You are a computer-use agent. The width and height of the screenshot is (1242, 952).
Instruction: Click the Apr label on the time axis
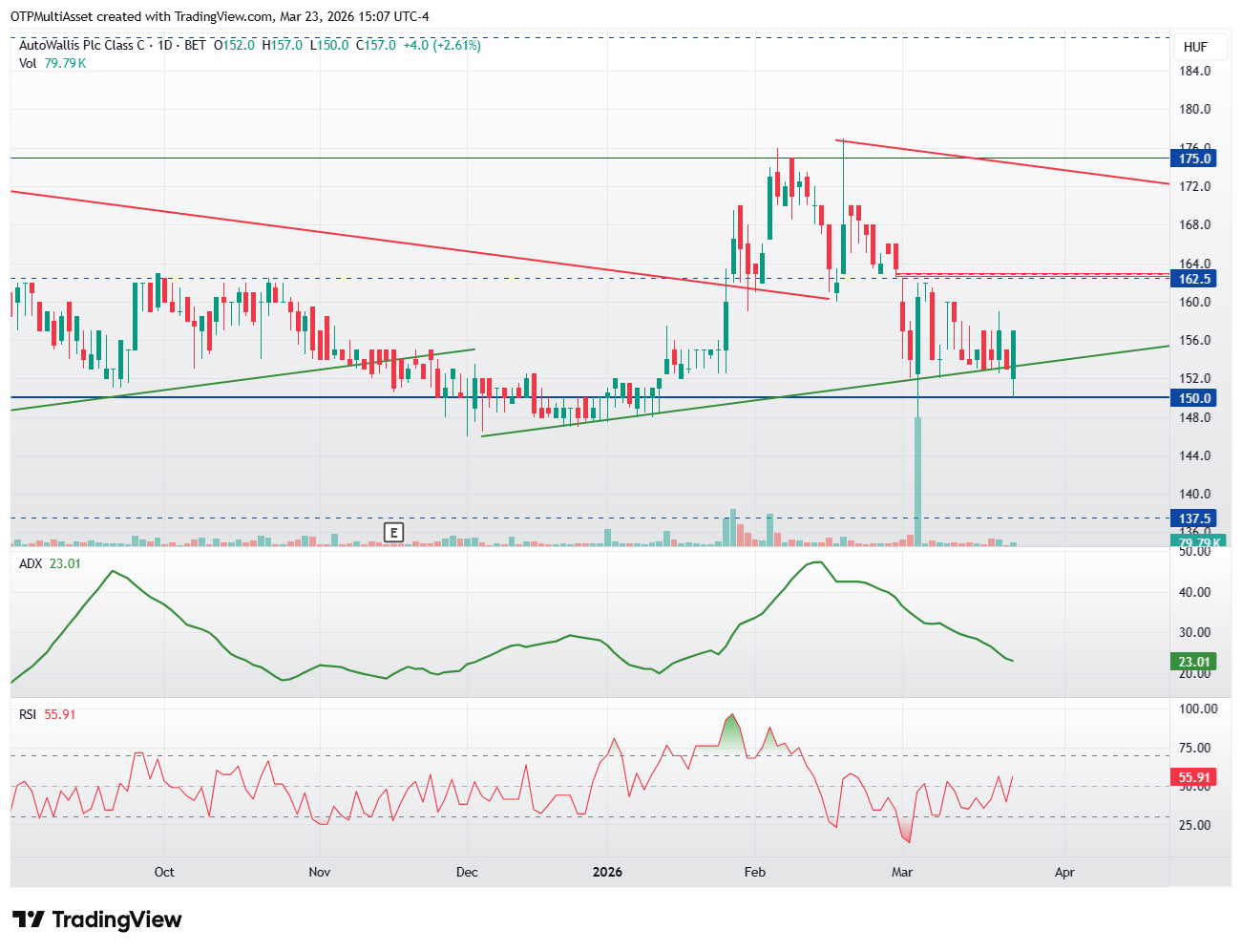(x=1064, y=872)
